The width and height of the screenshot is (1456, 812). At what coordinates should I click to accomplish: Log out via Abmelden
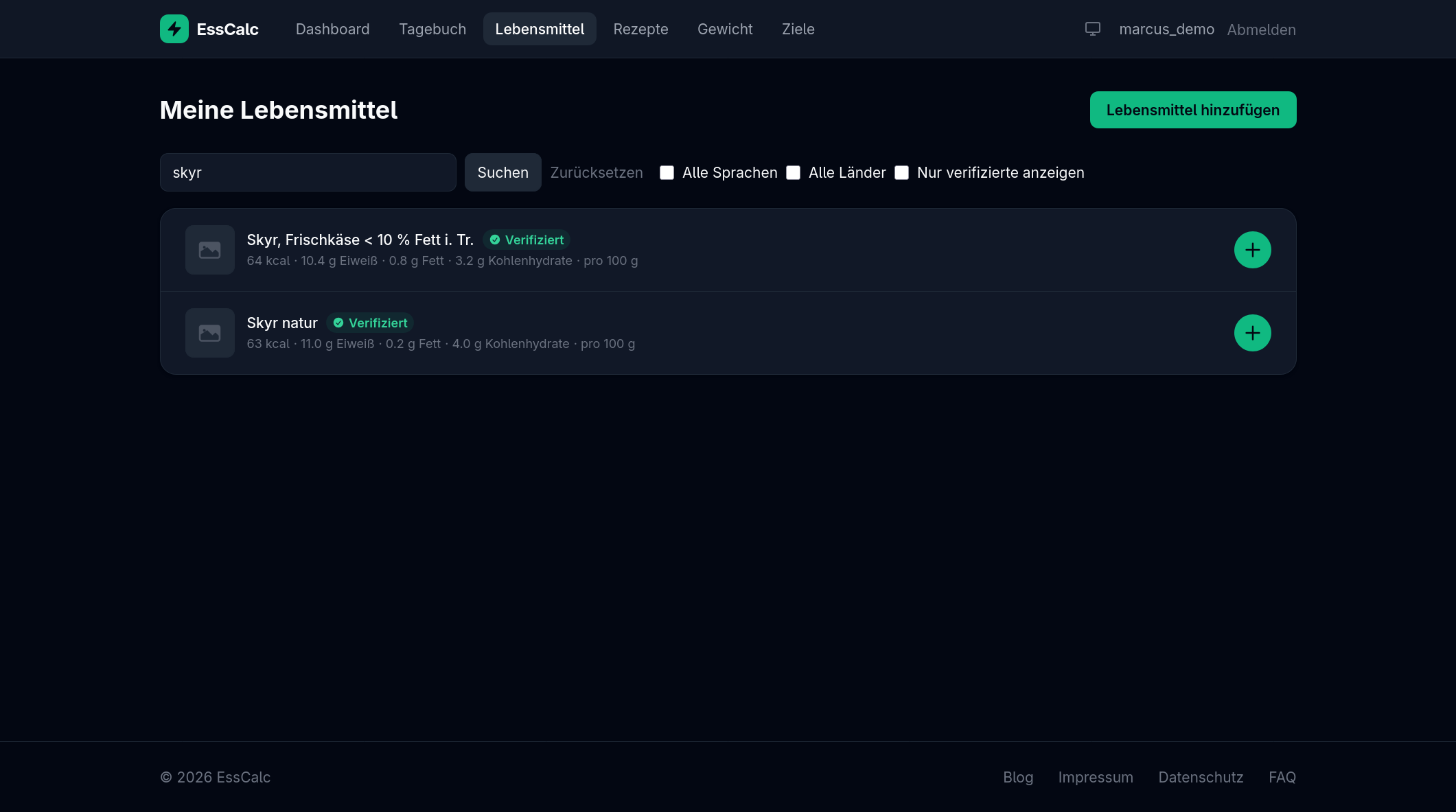point(1262,30)
